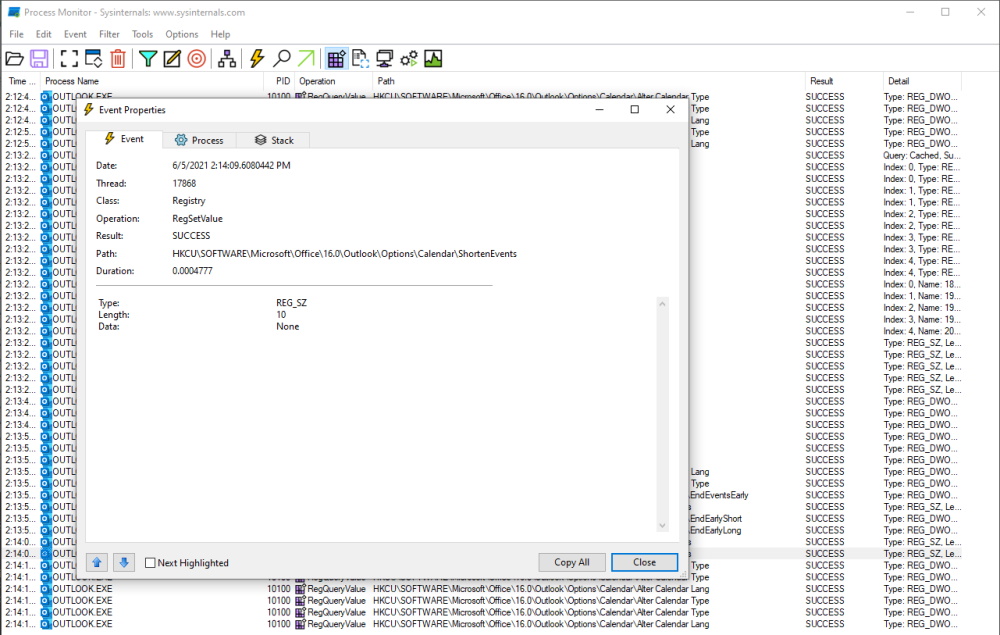Click the Length value 10
This screenshot has width=1000, height=635.
[x=281, y=315]
